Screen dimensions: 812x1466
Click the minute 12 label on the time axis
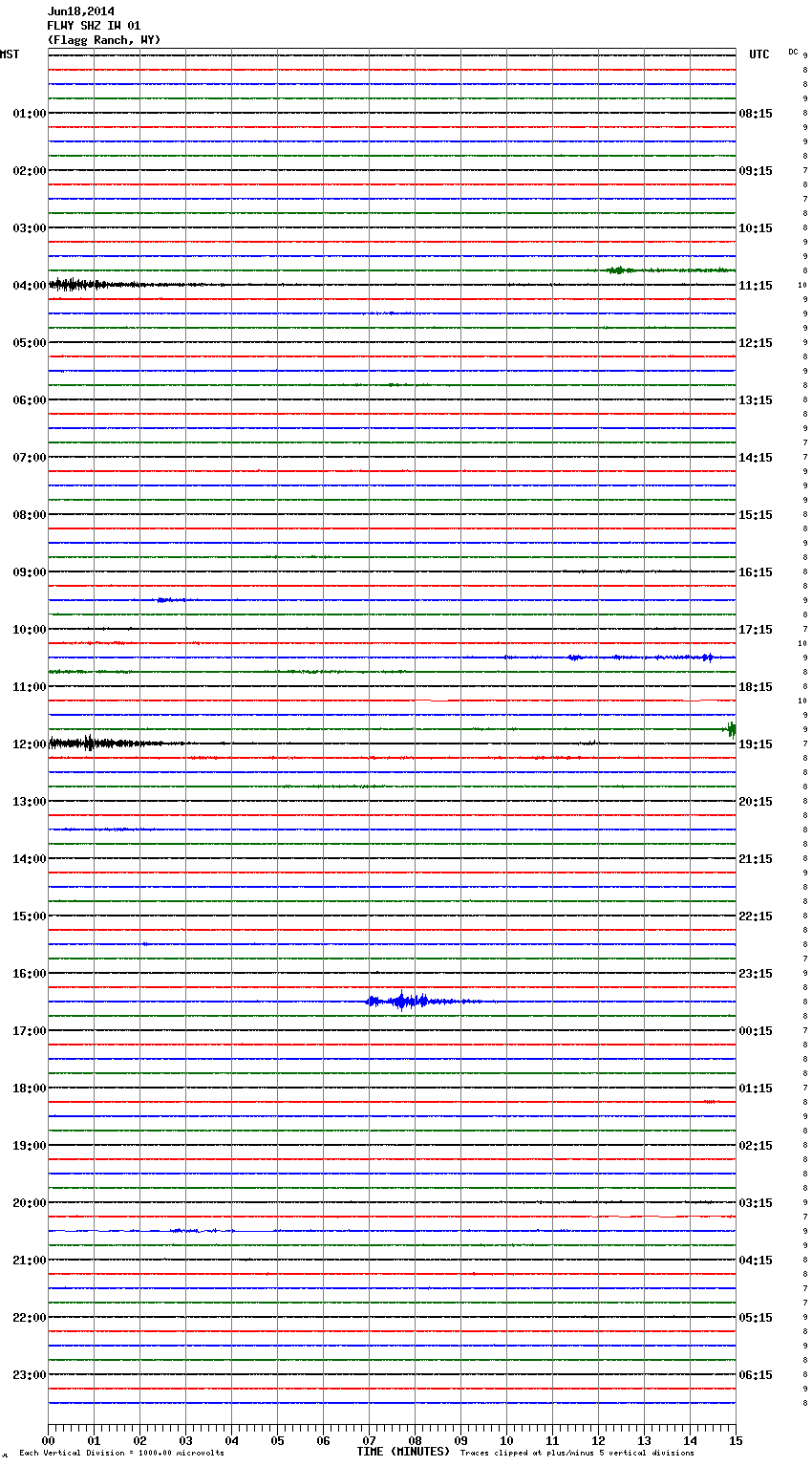coord(598,1441)
